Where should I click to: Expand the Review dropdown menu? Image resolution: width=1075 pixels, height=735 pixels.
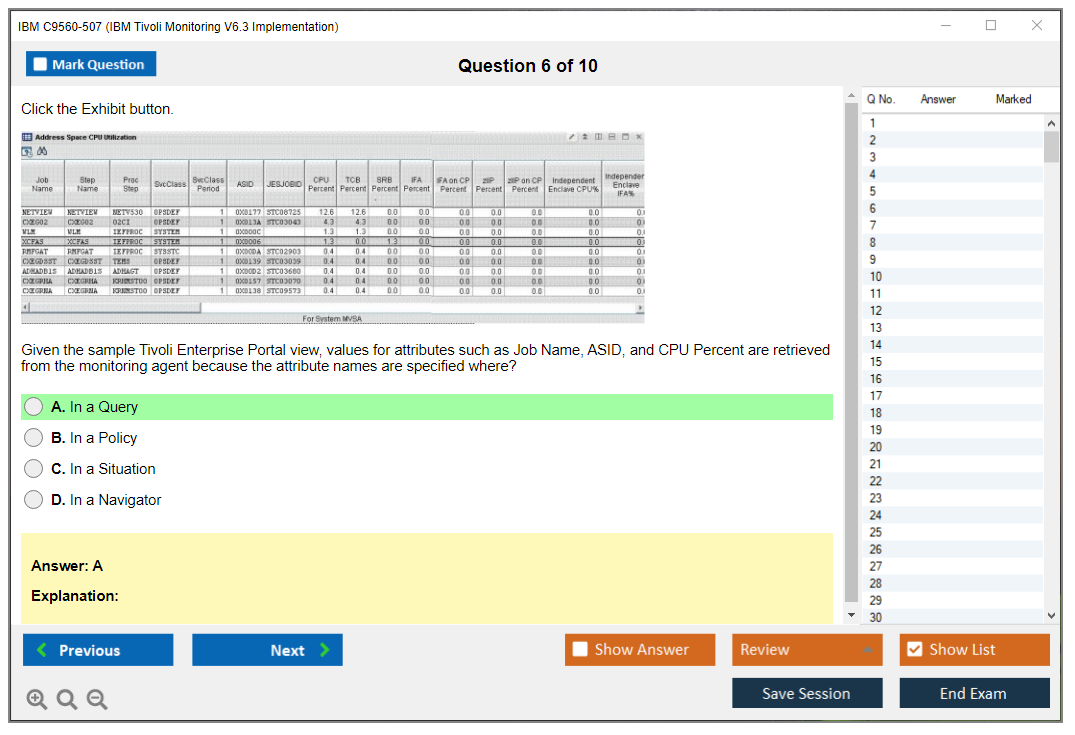pyautogui.click(x=807, y=650)
